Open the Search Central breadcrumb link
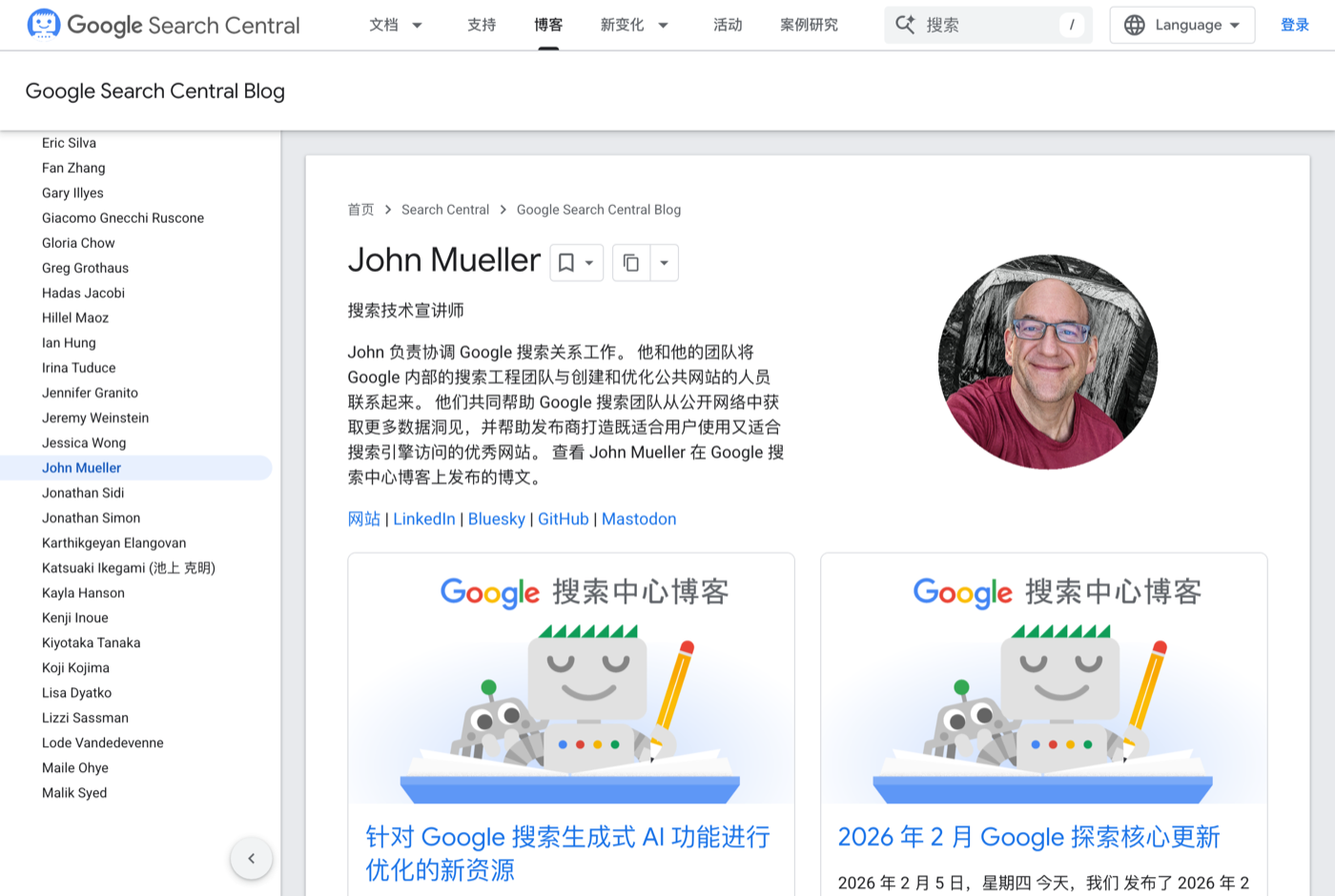This screenshot has width=1335, height=896. pos(445,210)
